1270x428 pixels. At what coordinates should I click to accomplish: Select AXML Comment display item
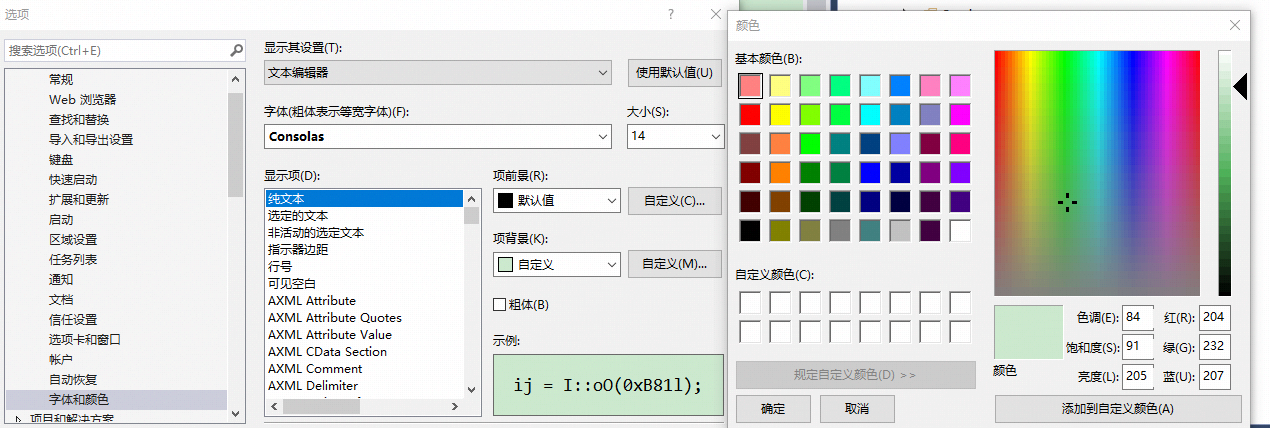[364, 368]
